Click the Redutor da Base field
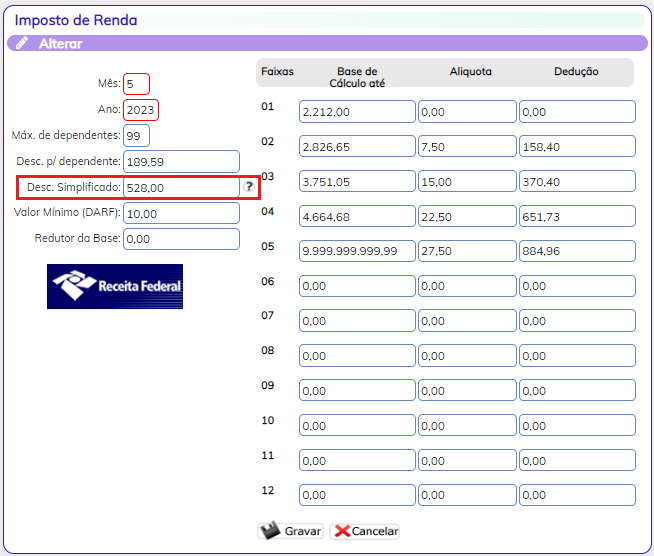The width and height of the screenshot is (654, 556). click(181, 239)
